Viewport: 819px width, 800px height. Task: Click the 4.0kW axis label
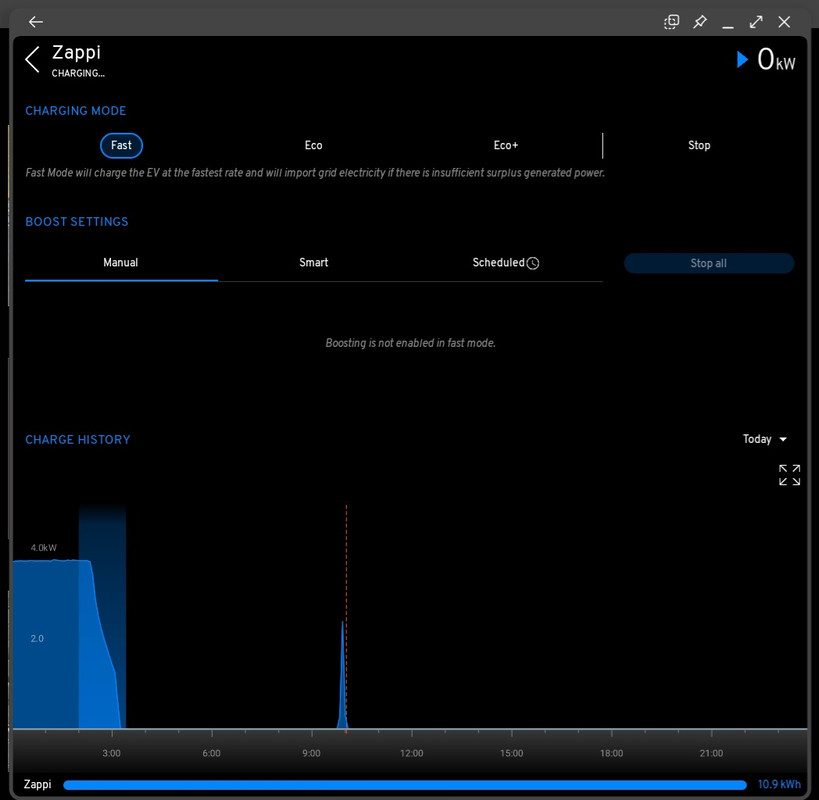point(43,548)
